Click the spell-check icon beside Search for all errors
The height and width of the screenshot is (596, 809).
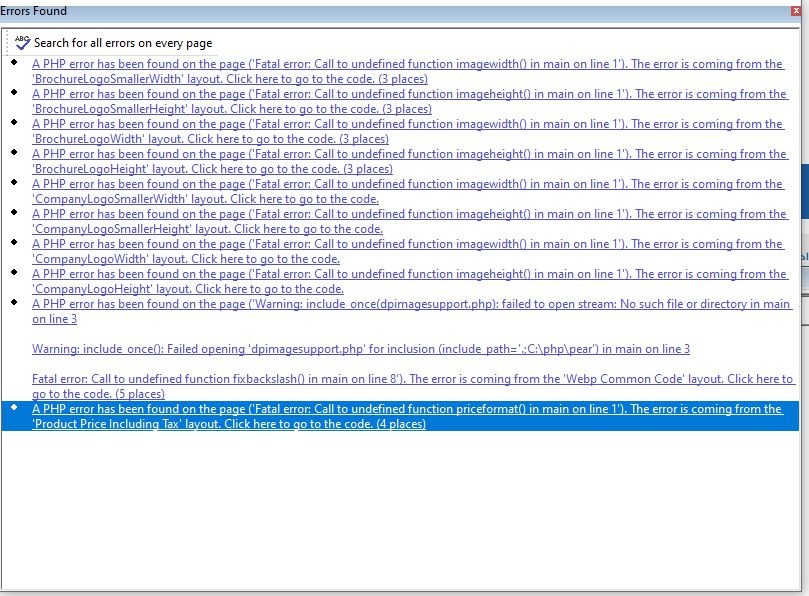pos(22,43)
